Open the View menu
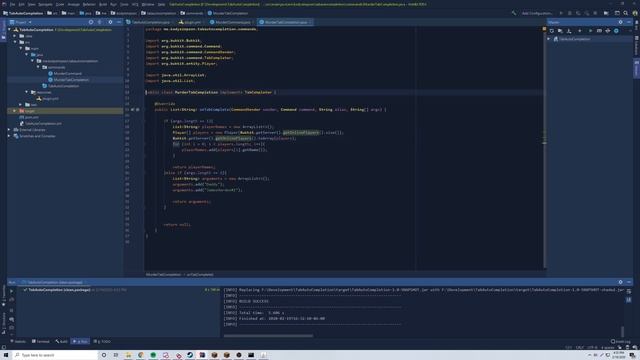This screenshot has width=640, height=360. (x=31, y=4)
